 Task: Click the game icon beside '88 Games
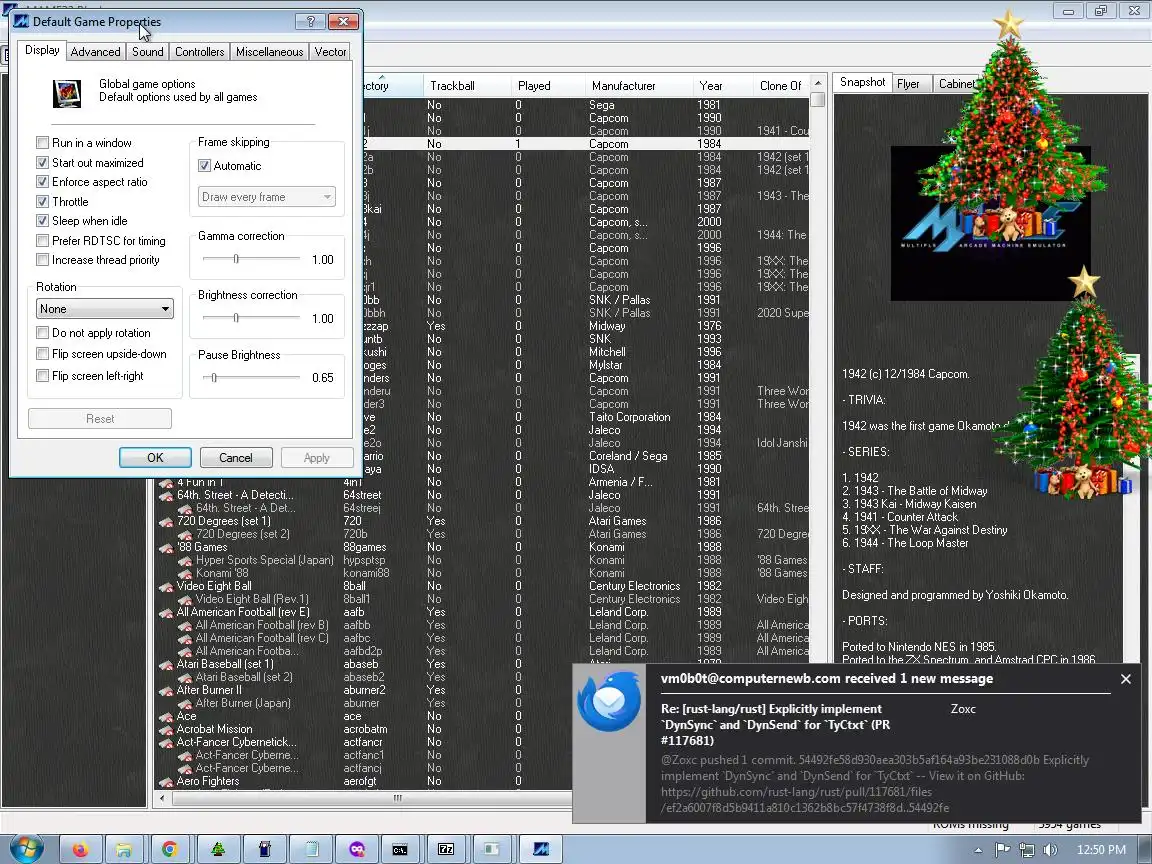(166, 547)
